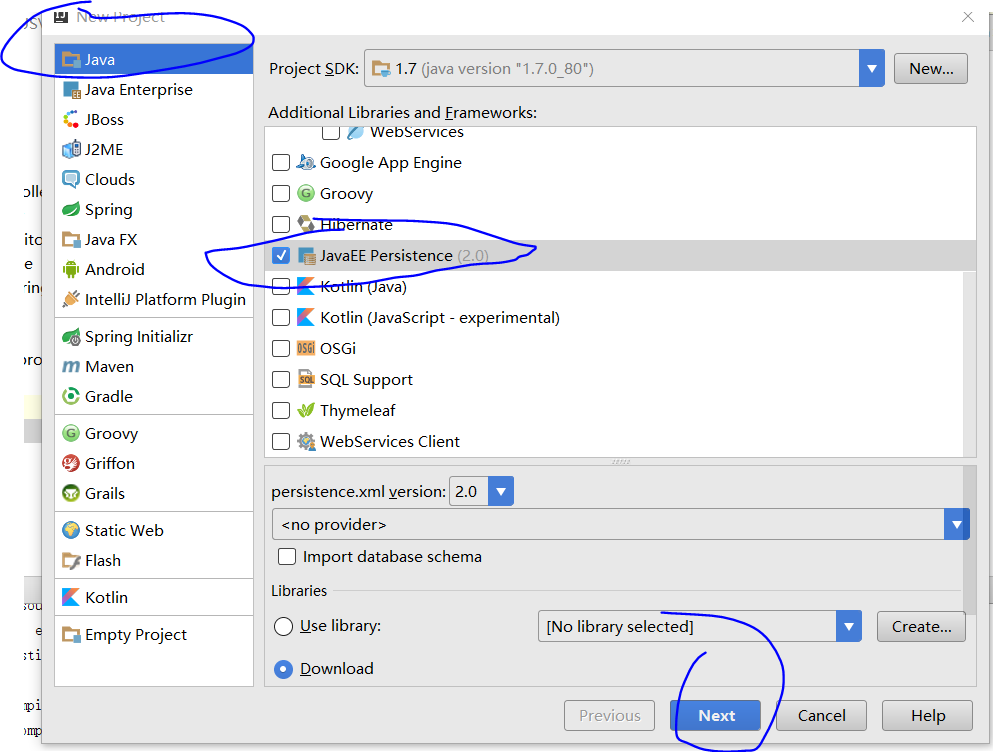Click the SQL Support framework icon
Image resolution: width=993 pixels, height=752 pixels.
306,379
